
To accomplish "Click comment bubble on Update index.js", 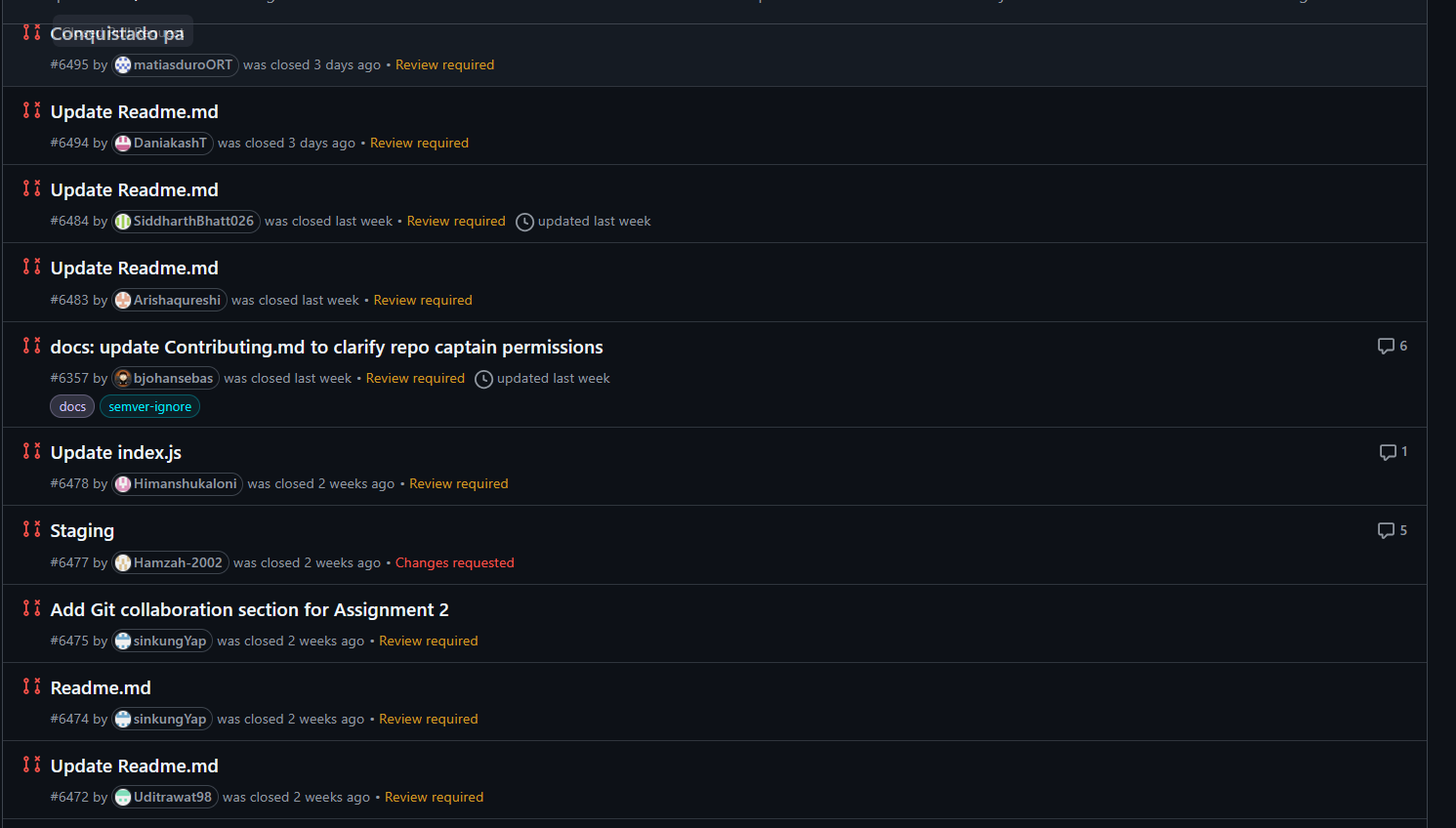I will 1388,452.
